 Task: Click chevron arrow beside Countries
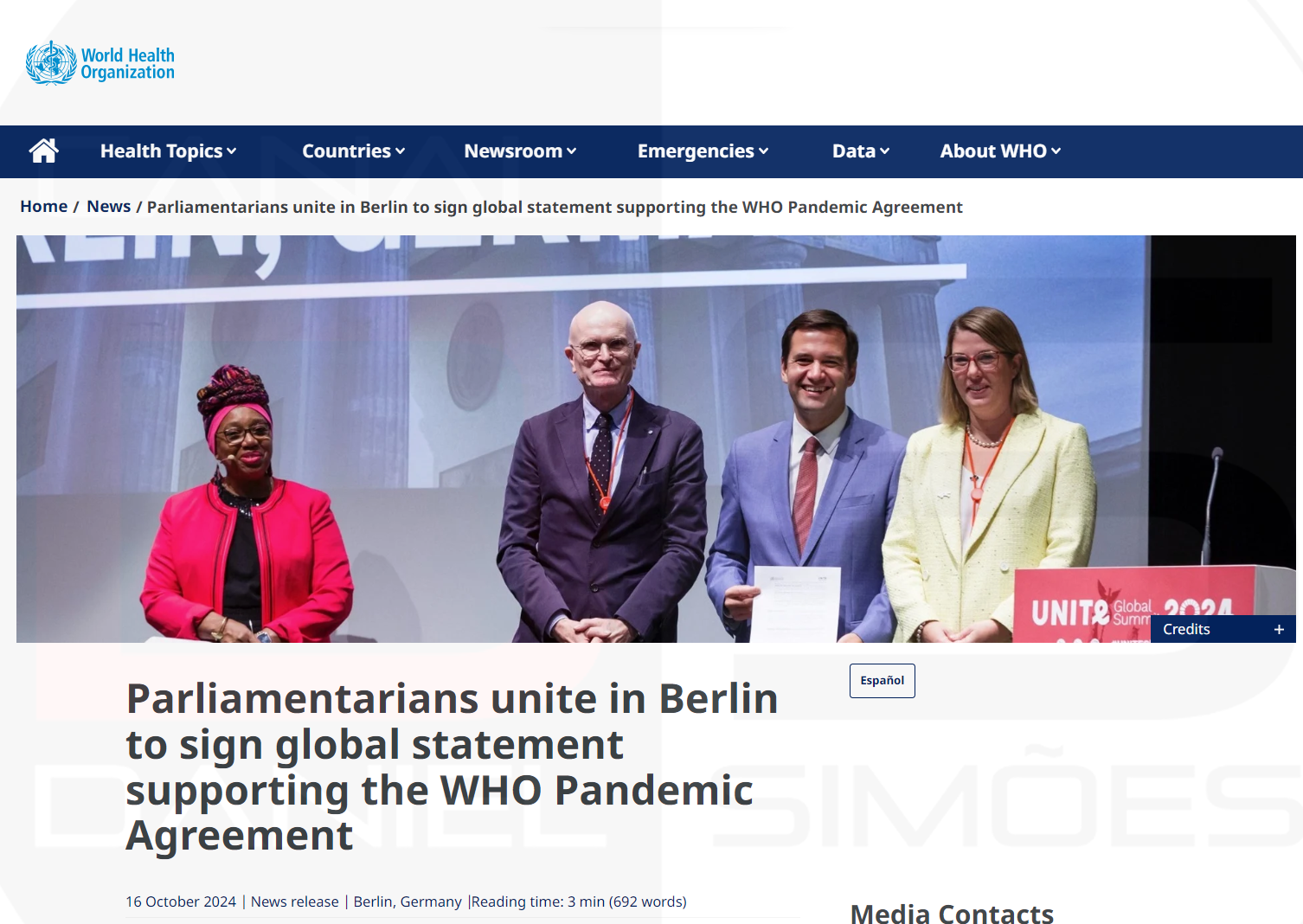point(401,151)
